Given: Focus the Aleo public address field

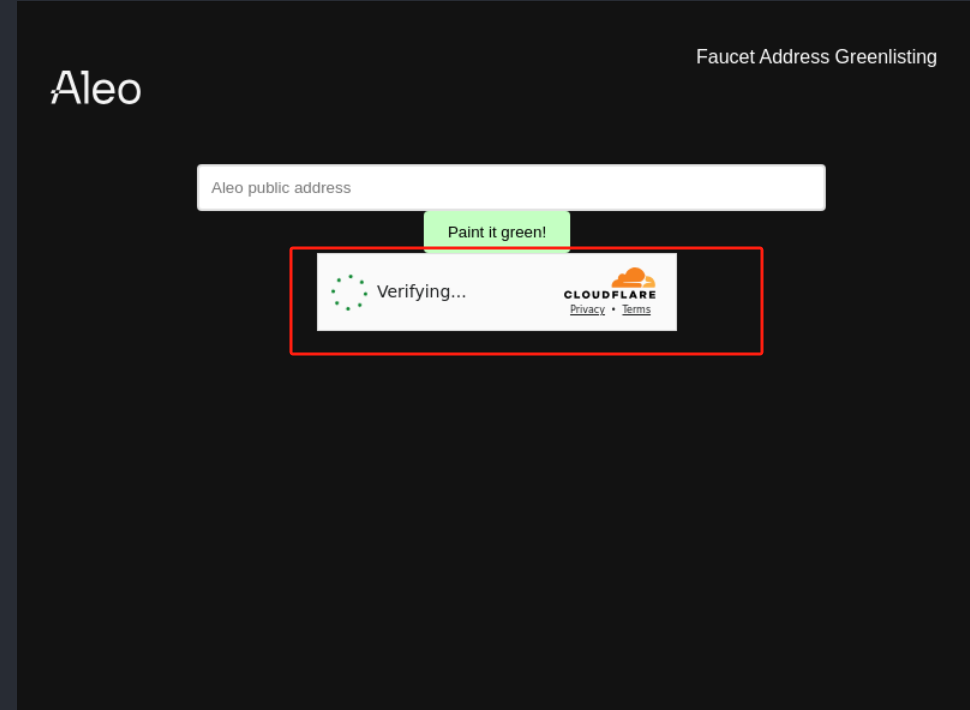Looking at the screenshot, I should [511, 188].
